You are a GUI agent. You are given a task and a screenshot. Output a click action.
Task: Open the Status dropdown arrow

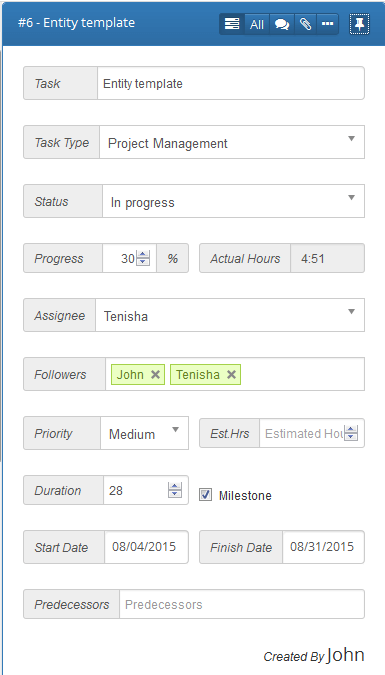(x=351, y=198)
